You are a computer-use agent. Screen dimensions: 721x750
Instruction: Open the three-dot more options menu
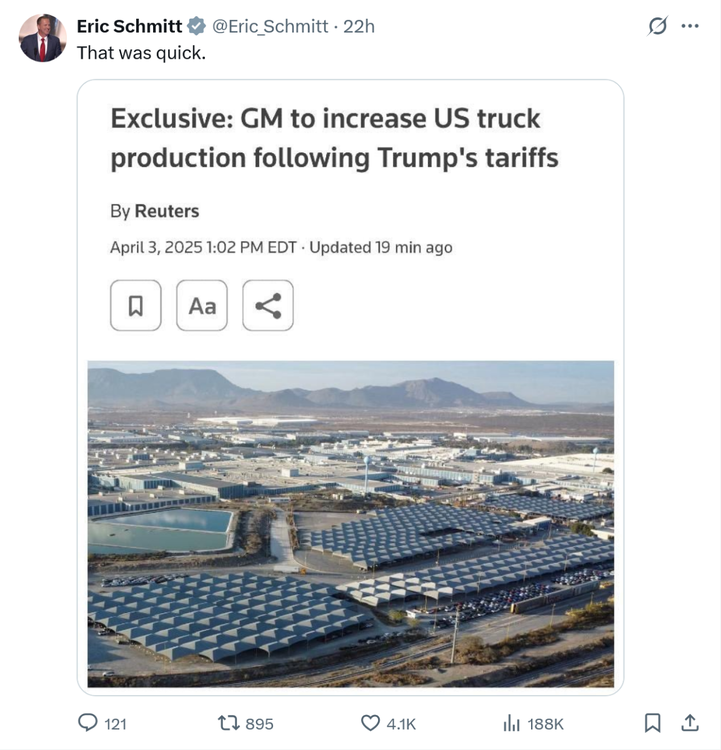(690, 27)
